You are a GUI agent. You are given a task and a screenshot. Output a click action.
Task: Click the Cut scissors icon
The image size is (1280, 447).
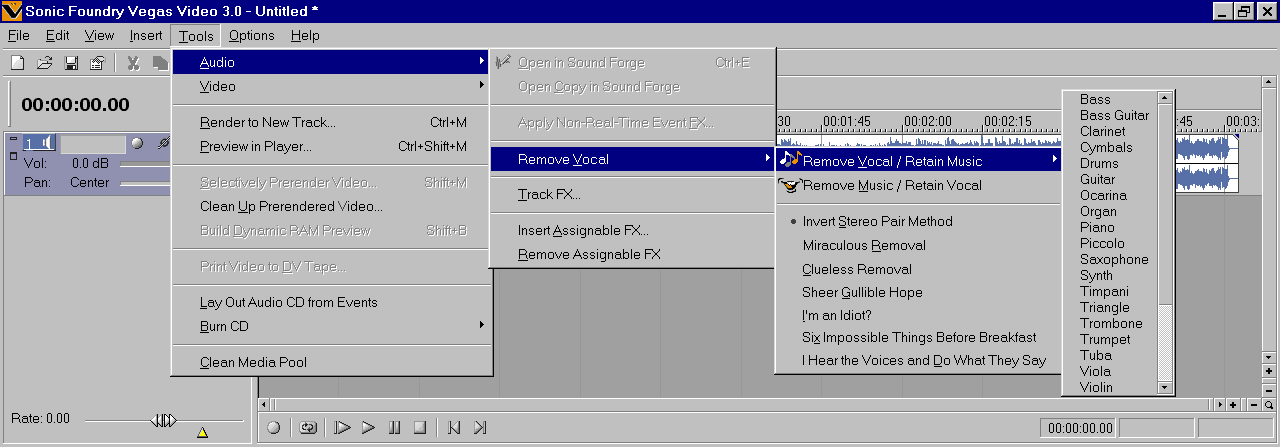133,63
